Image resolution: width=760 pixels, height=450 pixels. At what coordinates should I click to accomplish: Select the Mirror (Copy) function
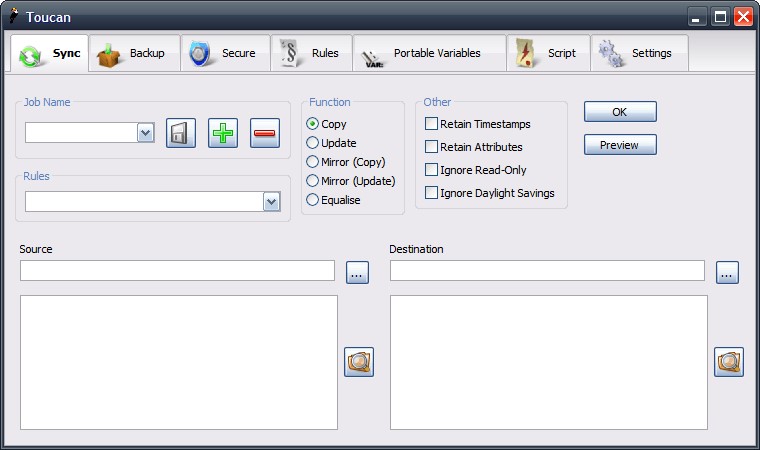point(313,162)
